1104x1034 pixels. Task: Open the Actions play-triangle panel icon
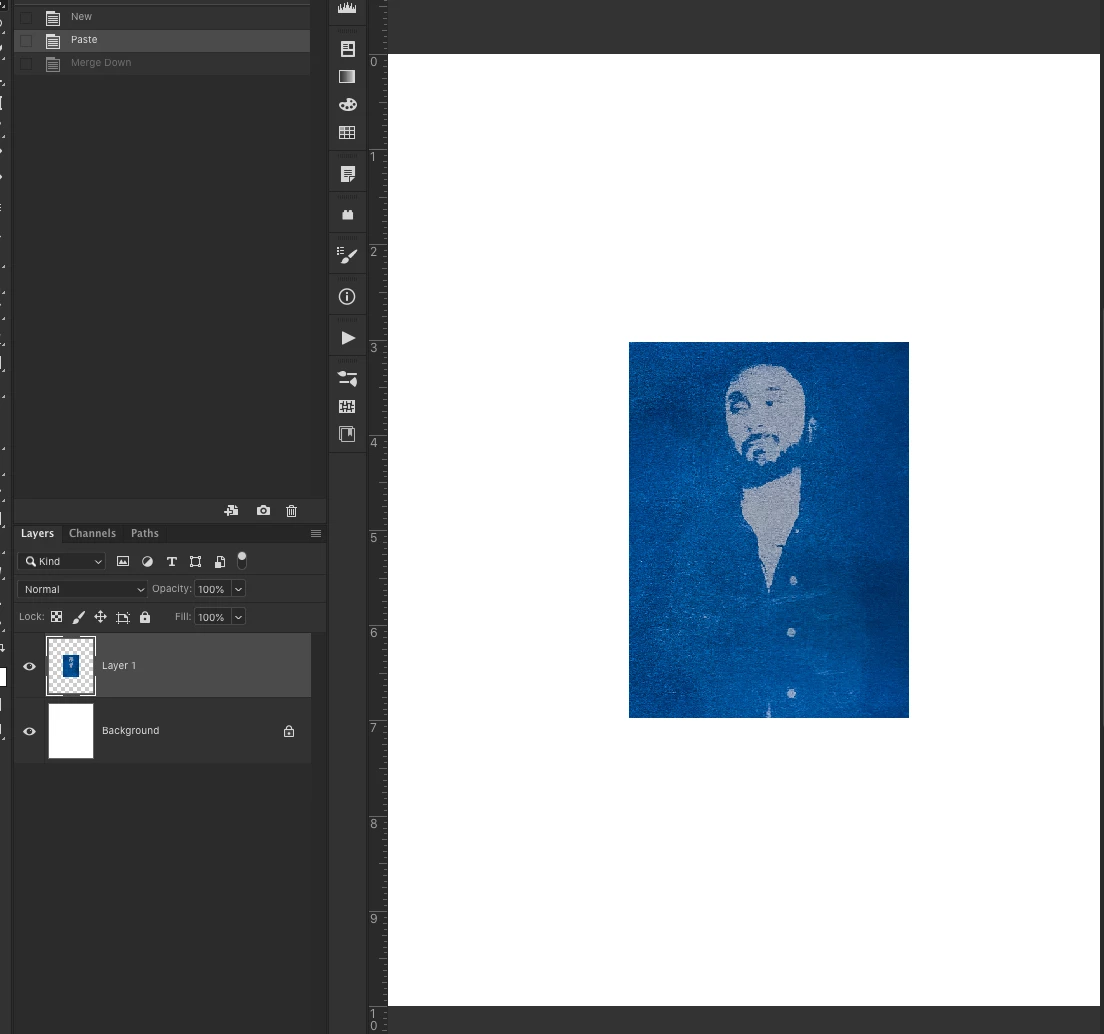coord(348,338)
